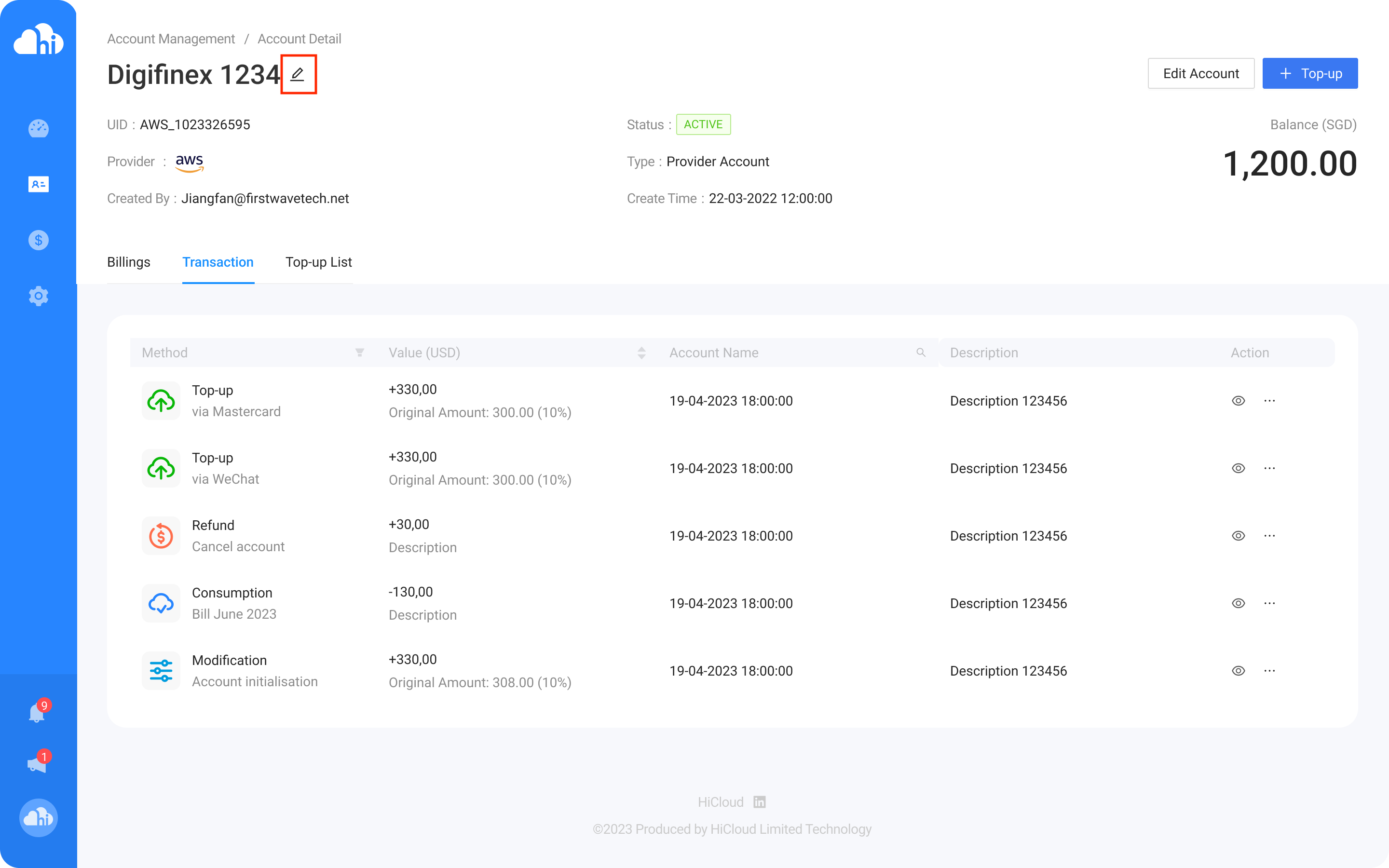Viewport: 1389px width, 868px height.
Task: Open the Settings gear icon in sidebar
Action: [39, 296]
